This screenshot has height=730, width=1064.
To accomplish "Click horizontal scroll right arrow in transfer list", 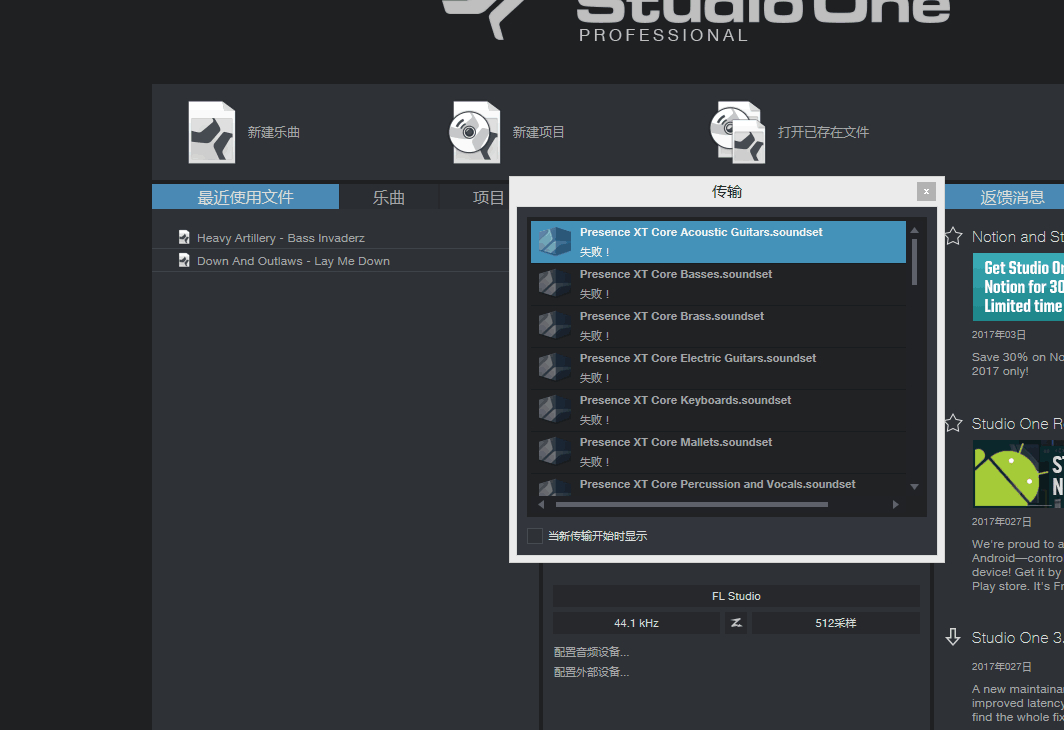I will [896, 505].
